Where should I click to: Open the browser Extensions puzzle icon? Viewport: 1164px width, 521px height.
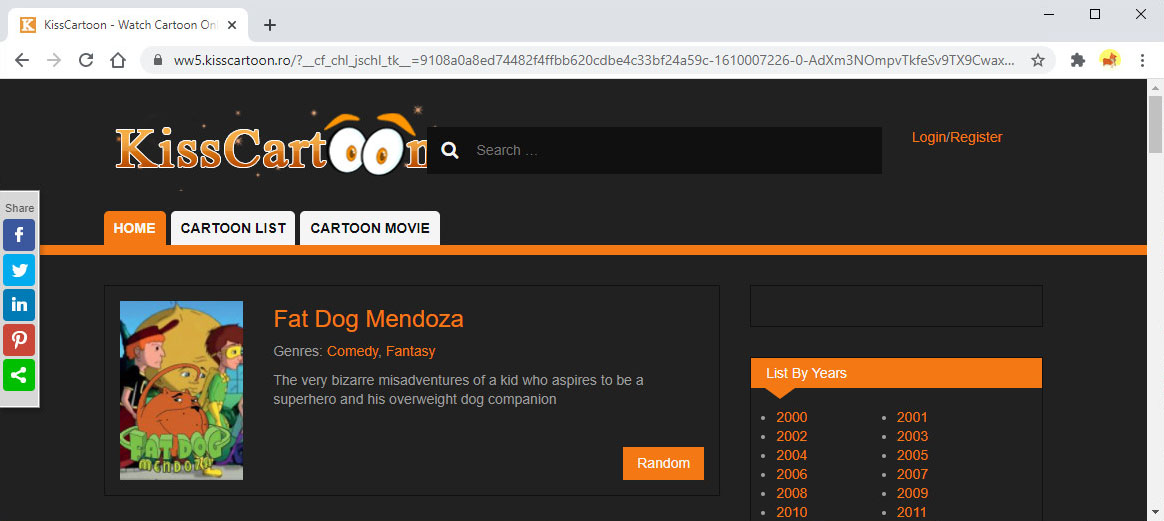1077,60
